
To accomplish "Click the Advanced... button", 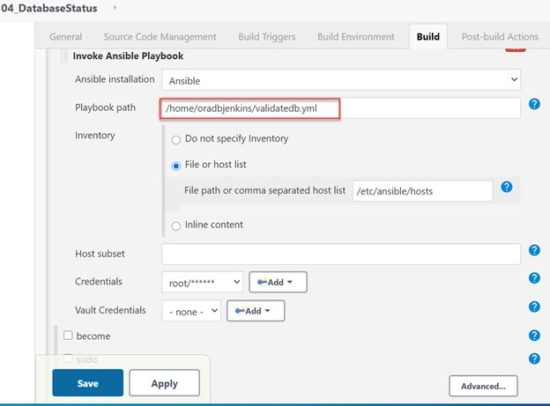I will (483, 386).
